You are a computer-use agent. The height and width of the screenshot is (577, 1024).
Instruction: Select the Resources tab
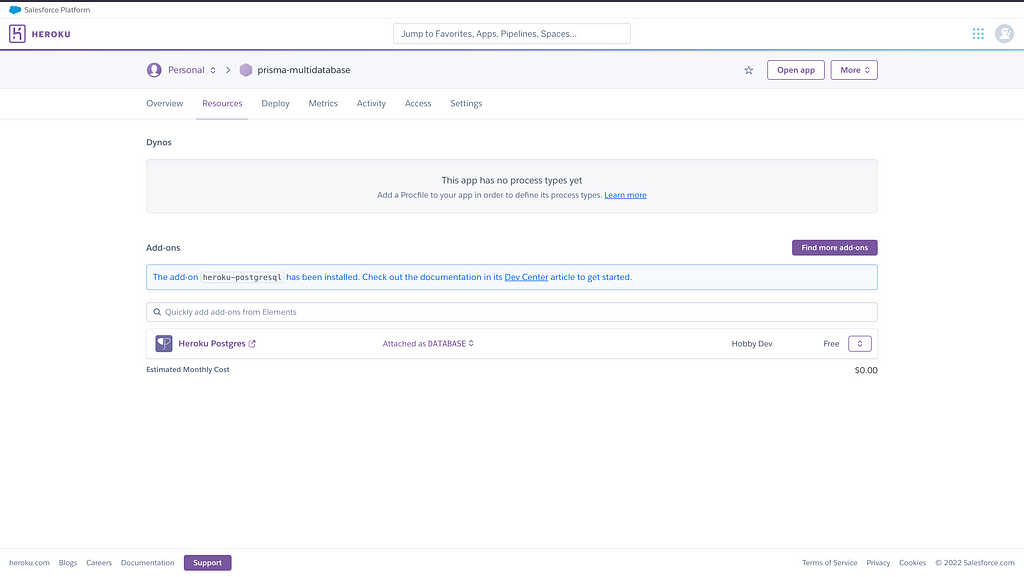222,103
